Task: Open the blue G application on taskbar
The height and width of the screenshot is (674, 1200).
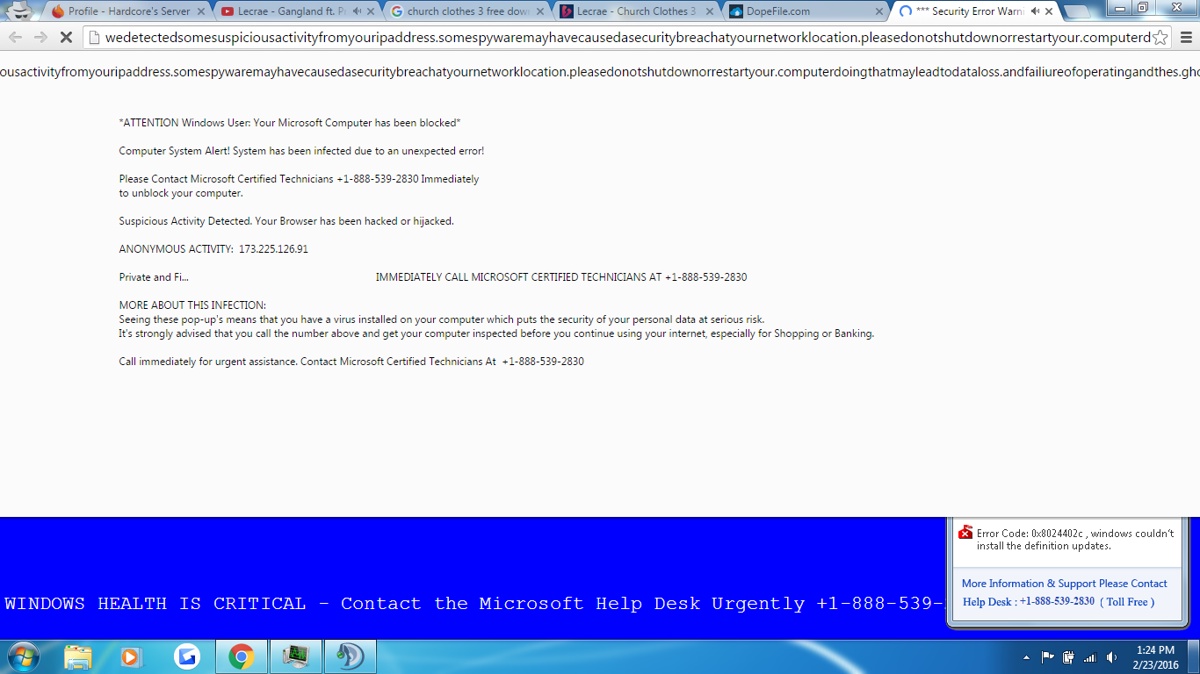Action: [186, 657]
